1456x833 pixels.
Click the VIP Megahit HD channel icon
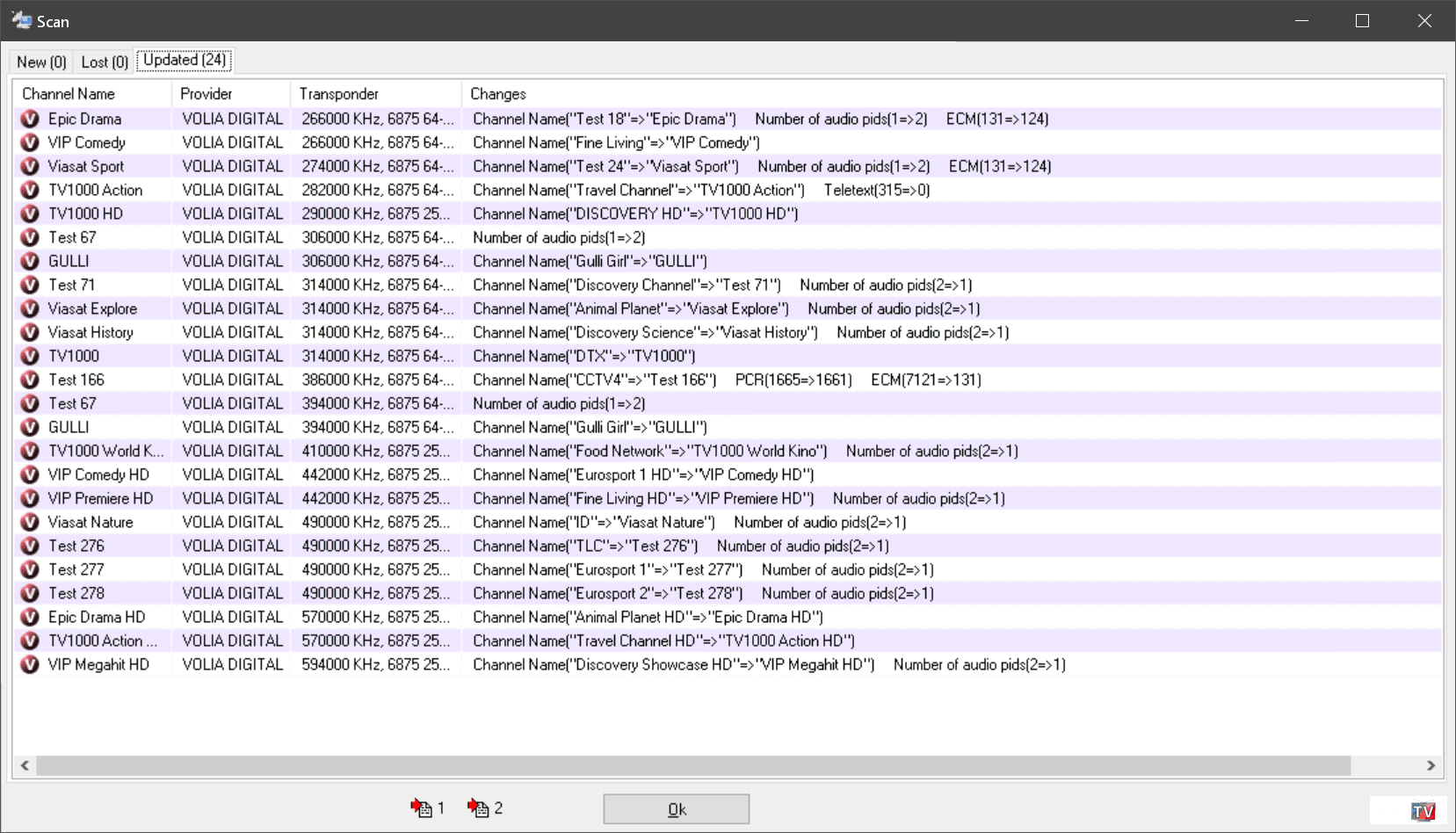[x=30, y=664]
